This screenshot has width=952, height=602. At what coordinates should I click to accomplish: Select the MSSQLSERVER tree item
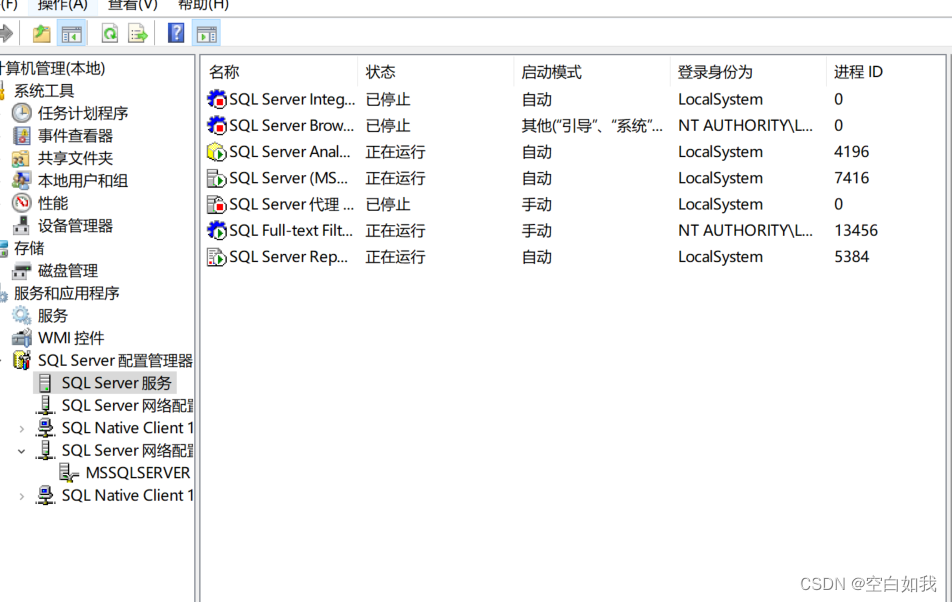pos(138,473)
